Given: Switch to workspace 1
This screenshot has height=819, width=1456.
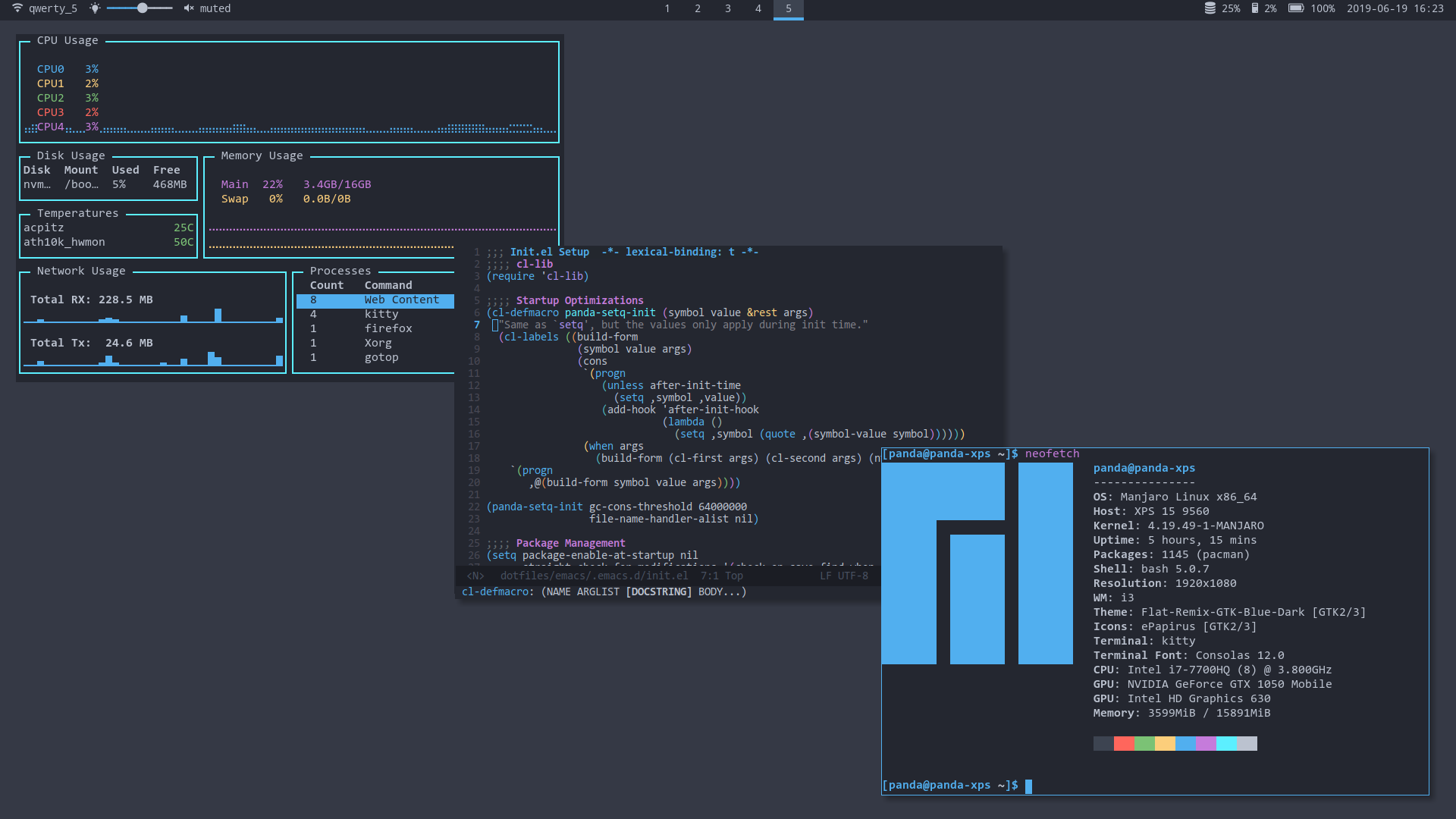Looking at the screenshot, I should point(667,8).
